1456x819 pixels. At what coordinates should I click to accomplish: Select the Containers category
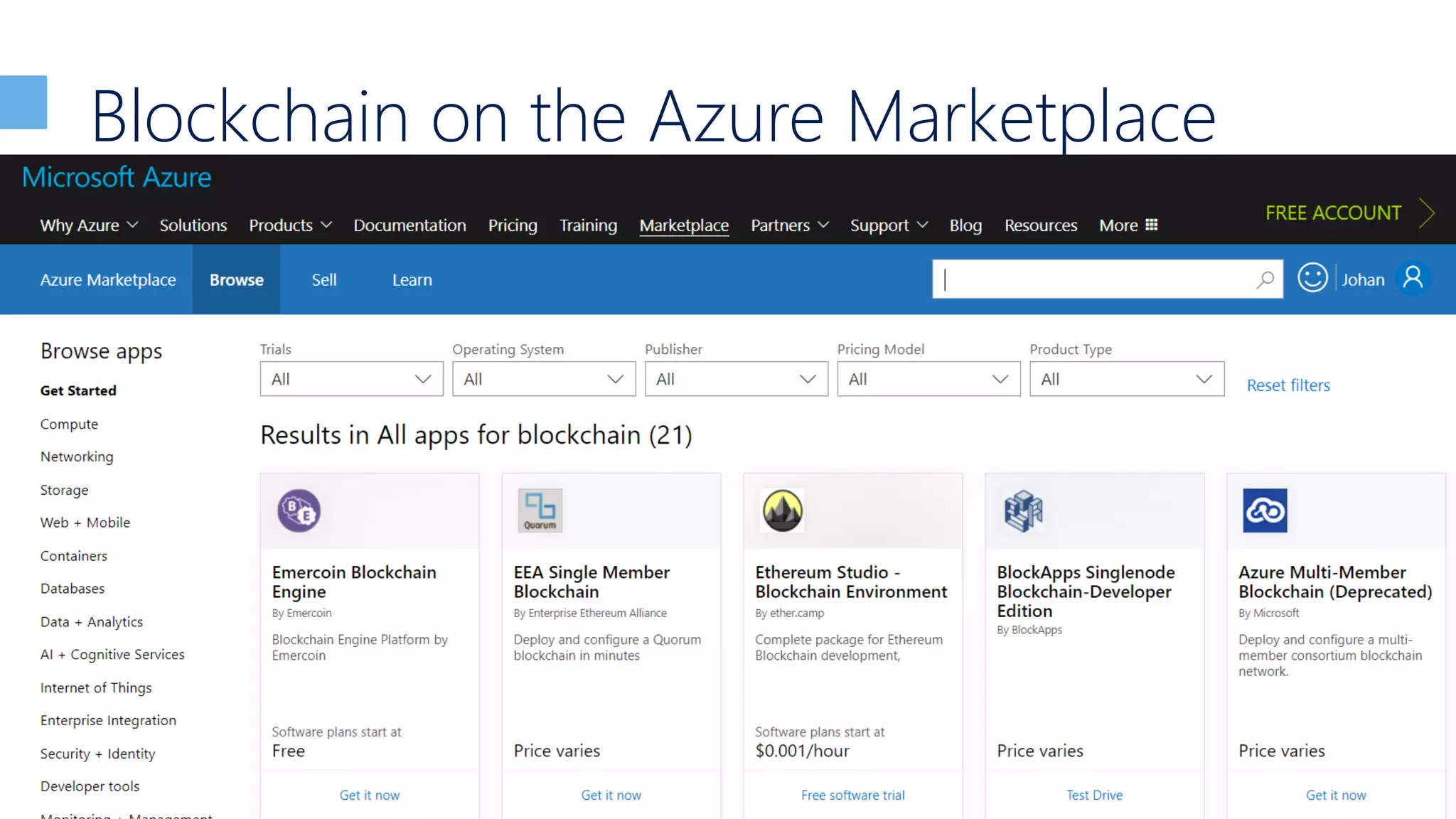(74, 555)
